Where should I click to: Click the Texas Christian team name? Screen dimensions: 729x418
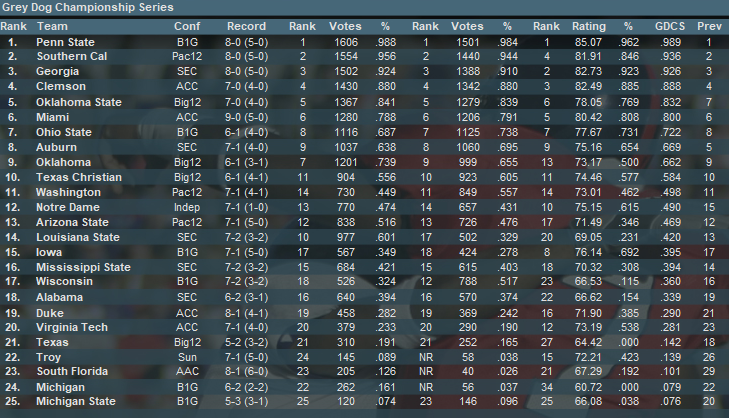click(79, 178)
